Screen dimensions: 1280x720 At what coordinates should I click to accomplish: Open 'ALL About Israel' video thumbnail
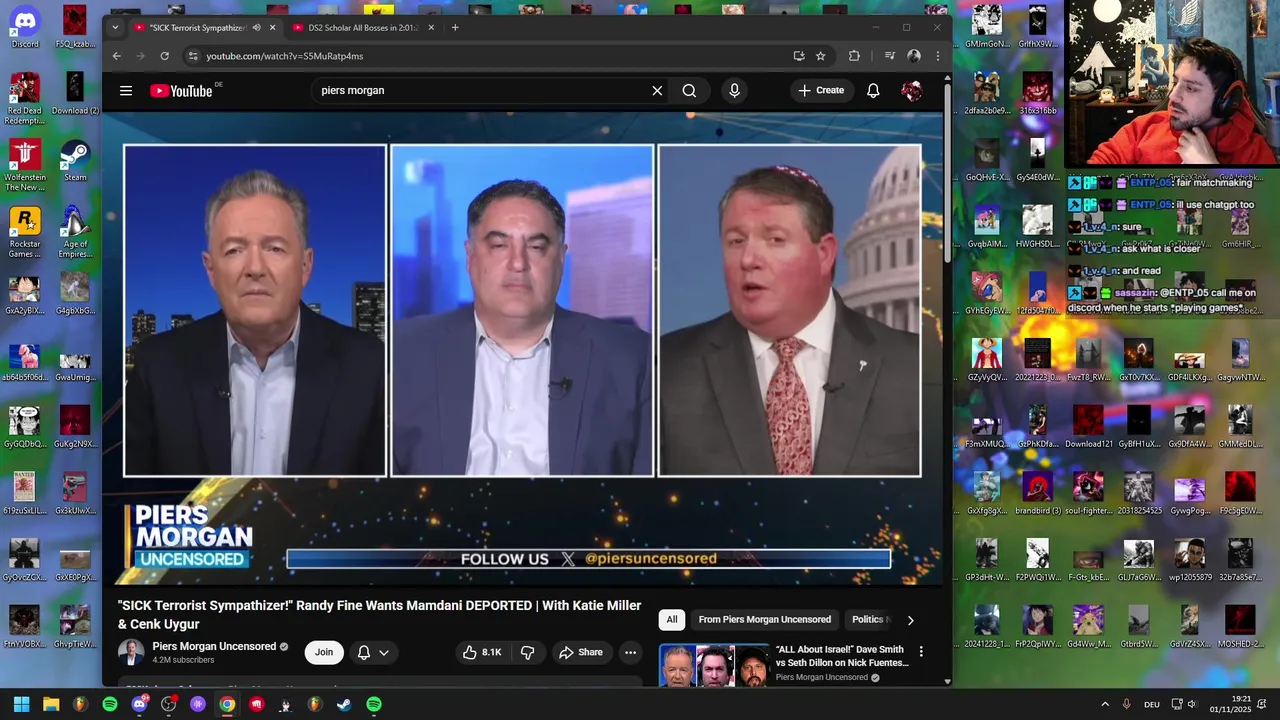pos(713,665)
